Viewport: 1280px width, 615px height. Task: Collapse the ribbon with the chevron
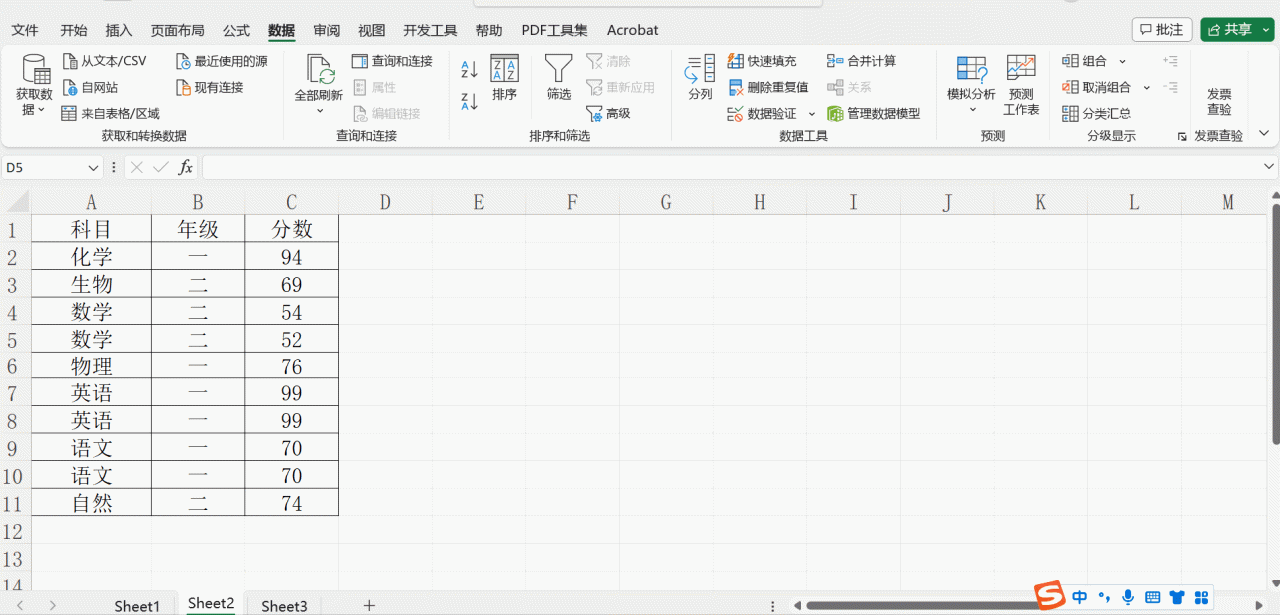(1263, 133)
